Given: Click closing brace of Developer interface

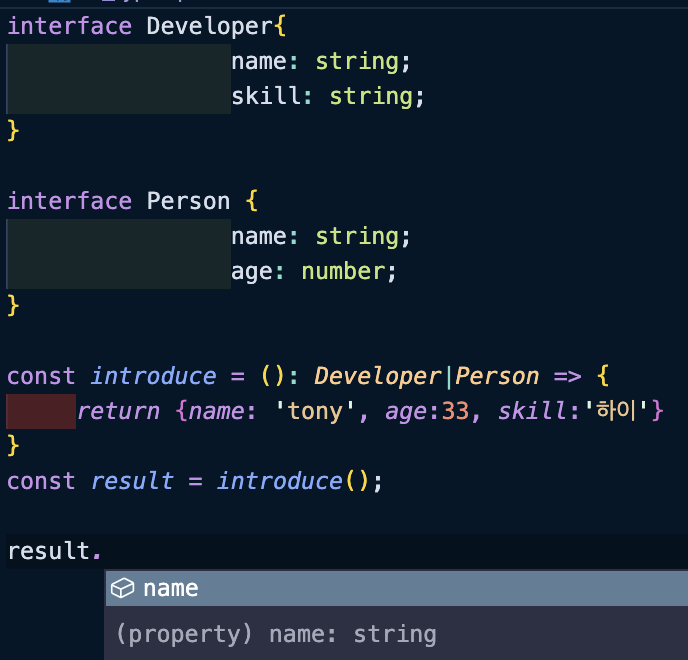Looking at the screenshot, I should (13, 131).
